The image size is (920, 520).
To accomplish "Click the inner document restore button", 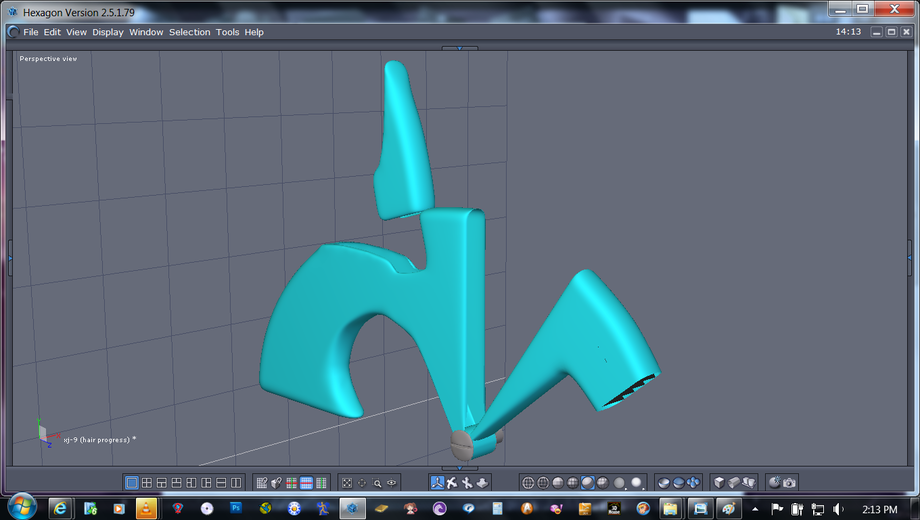I will click(x=891, y=32).
